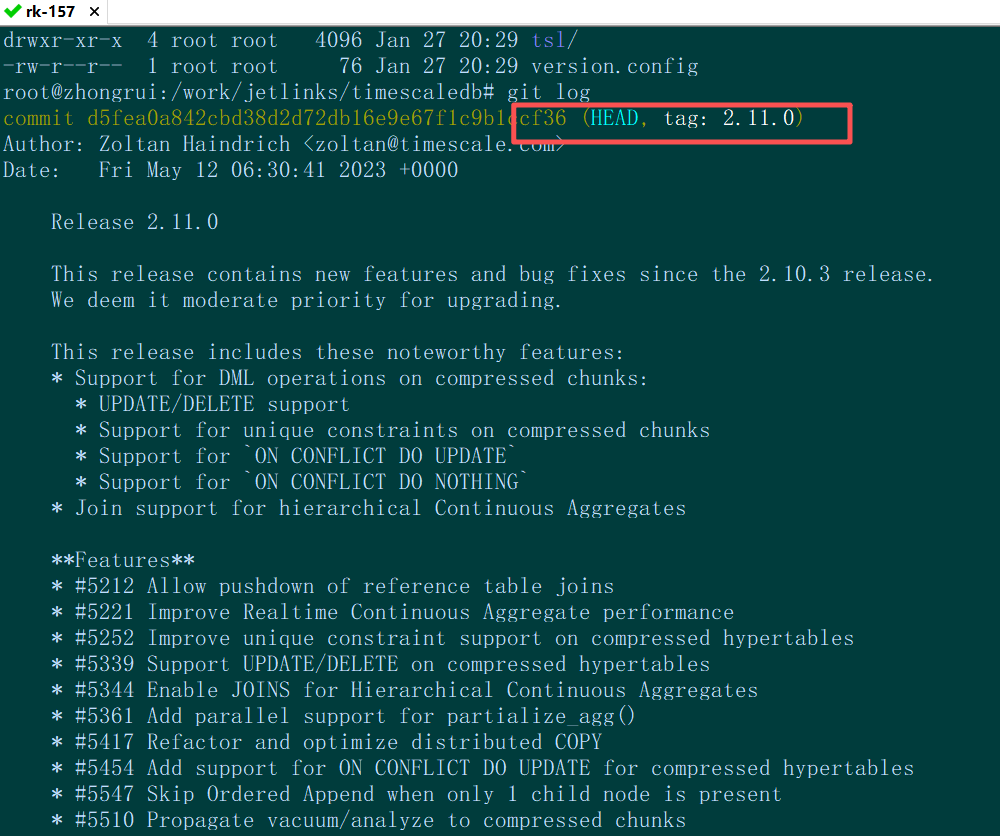Click the HEAD reference label
Screen dimensions: 1000x836
614,118
